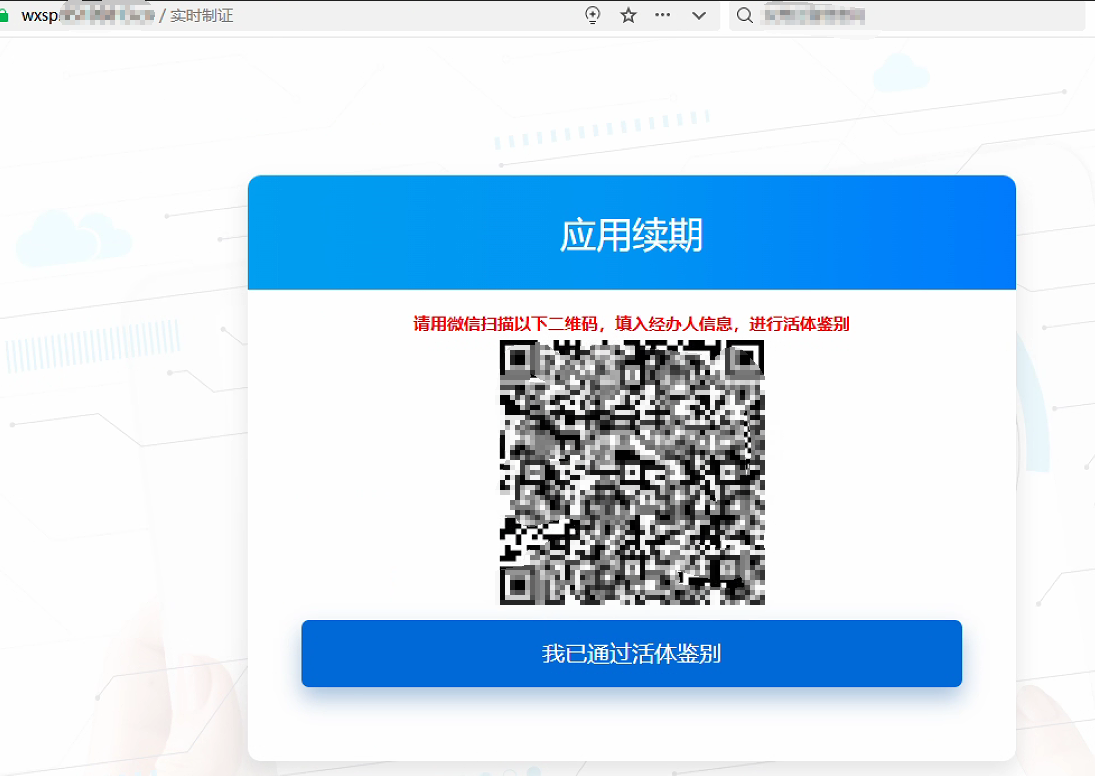Click the magnifier search icon
Image resolution: width=1095 pixels, height=776 pixels.
[x=744, y=15]
